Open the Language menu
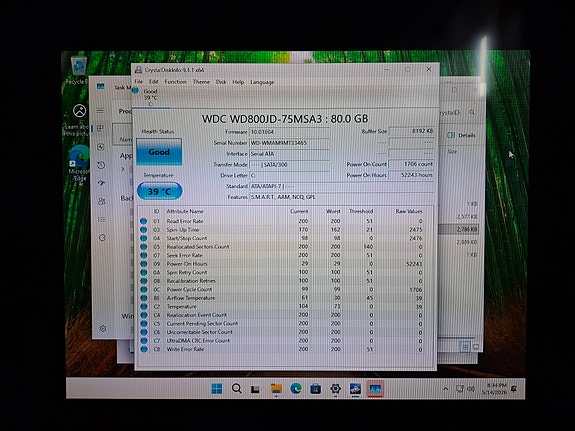The image size is (575, 431). [262, 82]
